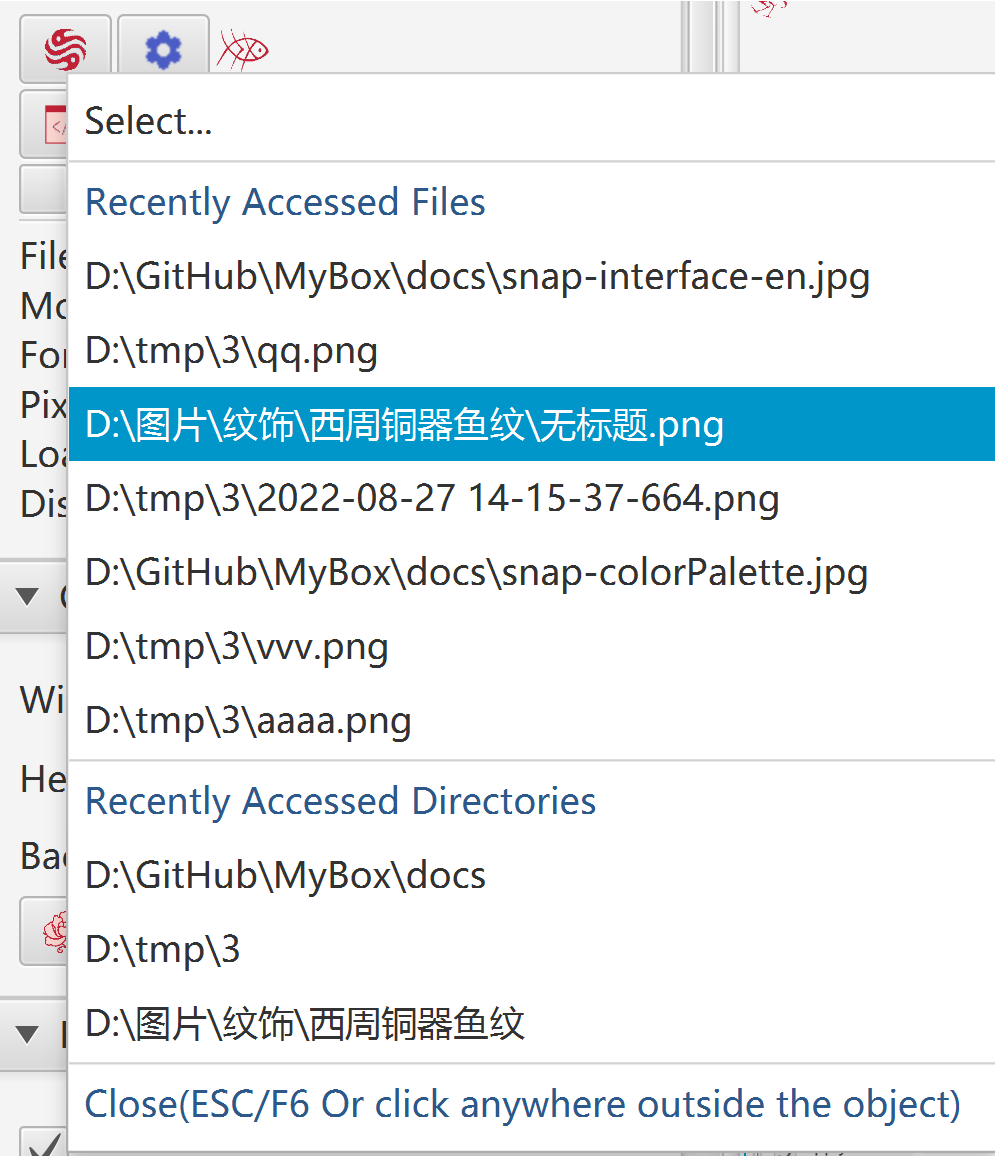The height and width of the screenshot is (1157, 995).
Task: Toggle the checkbox at bottom left
Action: 43,1142
